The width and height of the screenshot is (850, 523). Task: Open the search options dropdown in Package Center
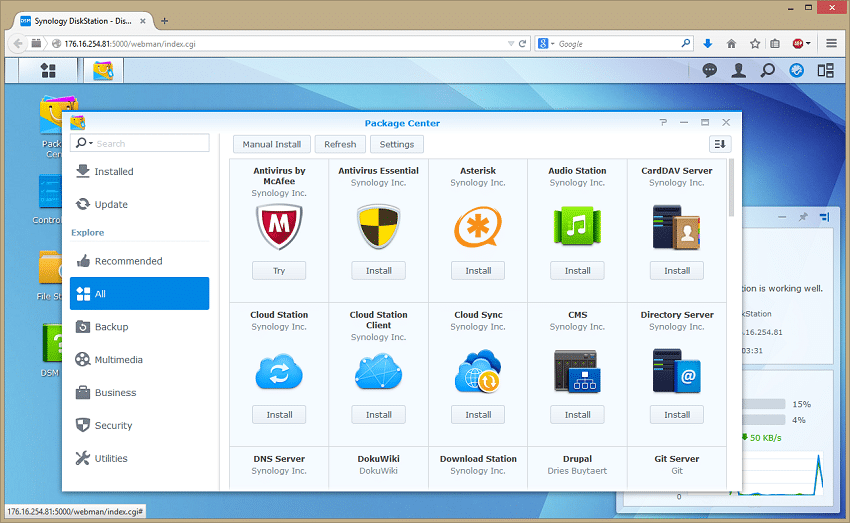[x=83, y=143]
